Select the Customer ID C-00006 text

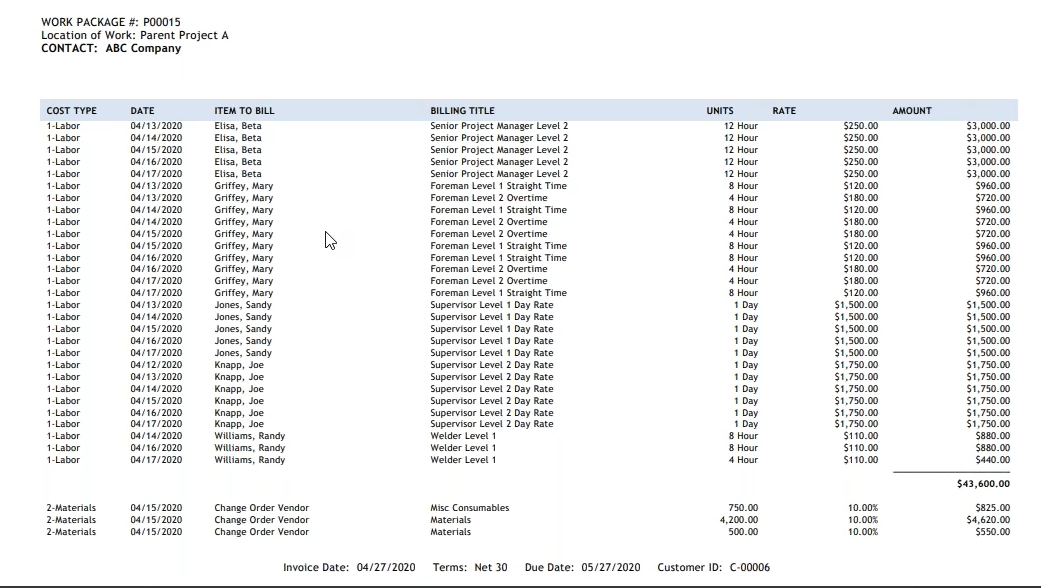(x=713, y=567)
